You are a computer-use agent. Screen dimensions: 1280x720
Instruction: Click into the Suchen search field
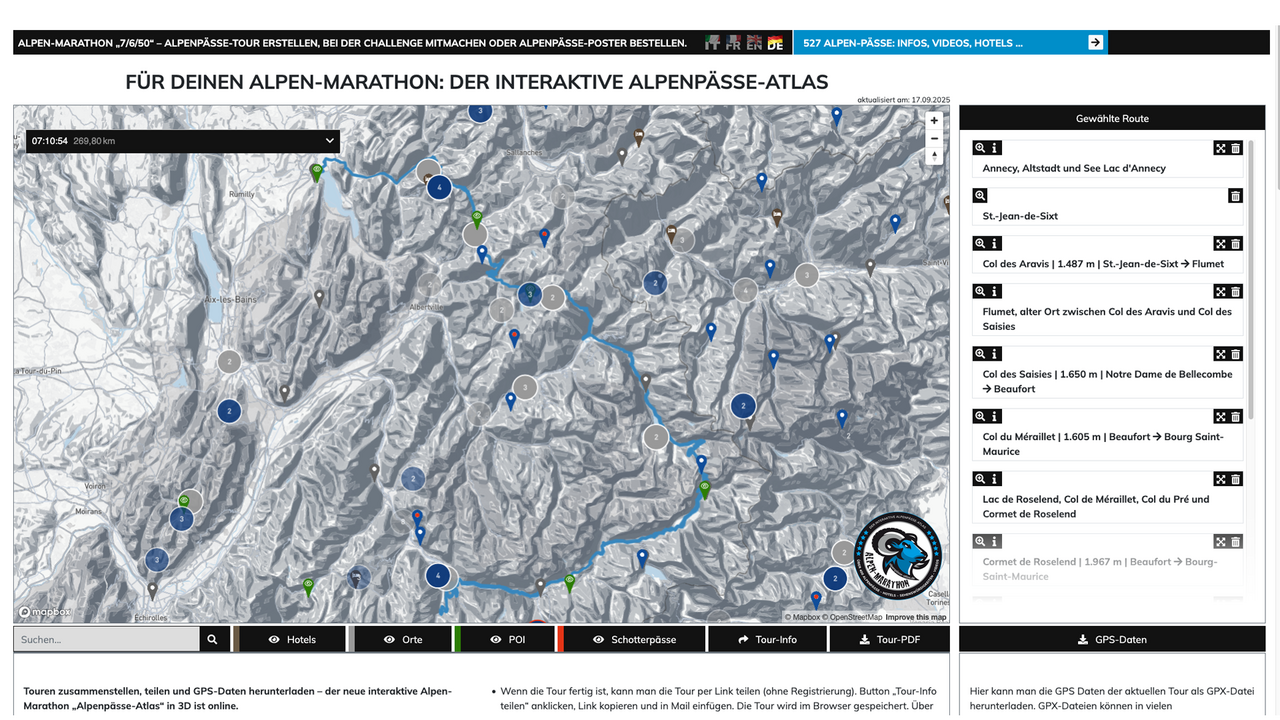click(106, 639)
